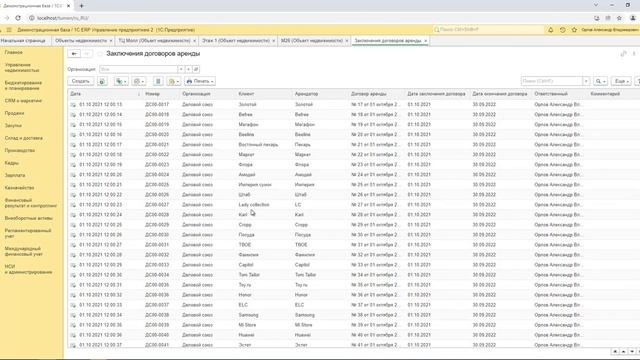Get link to form via chain icon
Image resolution: width=640 pixels, height=360 pixels.
[x=623, y=54]
